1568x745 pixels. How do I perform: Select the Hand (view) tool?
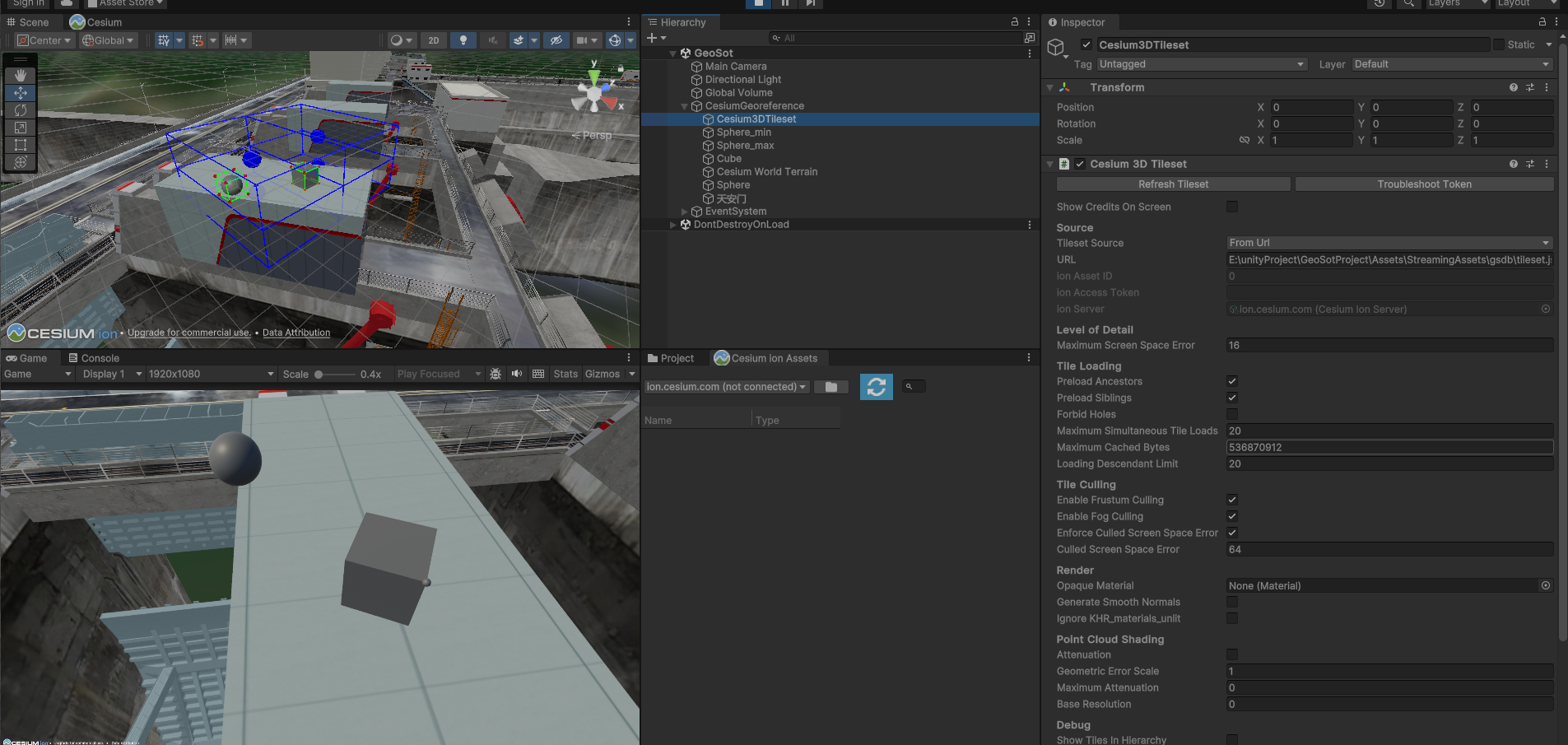tap(21, 76)
